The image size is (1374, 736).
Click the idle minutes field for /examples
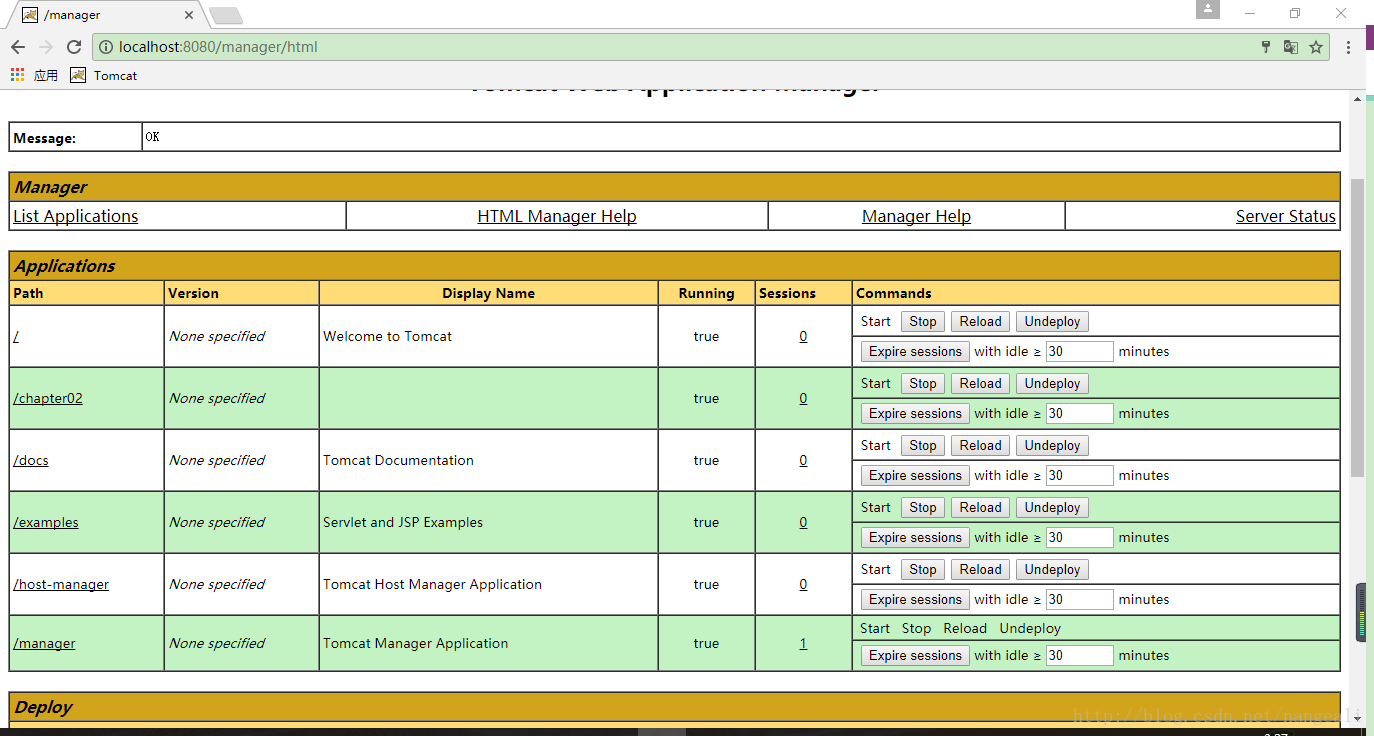(x=1079, y=537)
